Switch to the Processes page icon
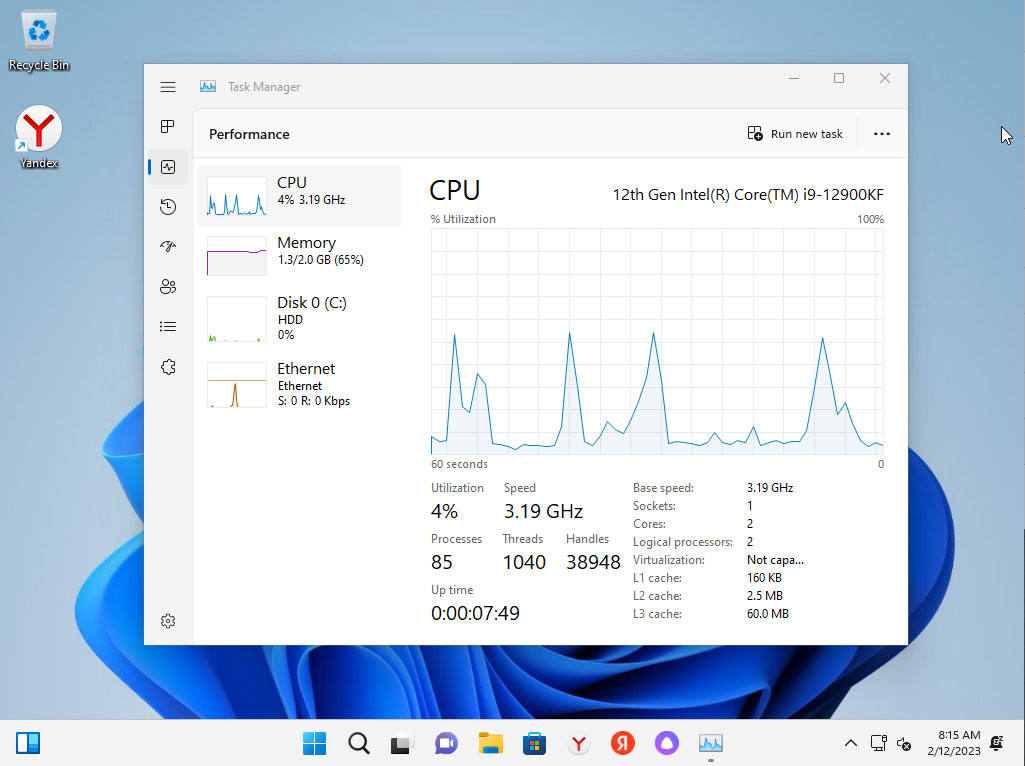1025x766 pixels. (x=168, y=127)
